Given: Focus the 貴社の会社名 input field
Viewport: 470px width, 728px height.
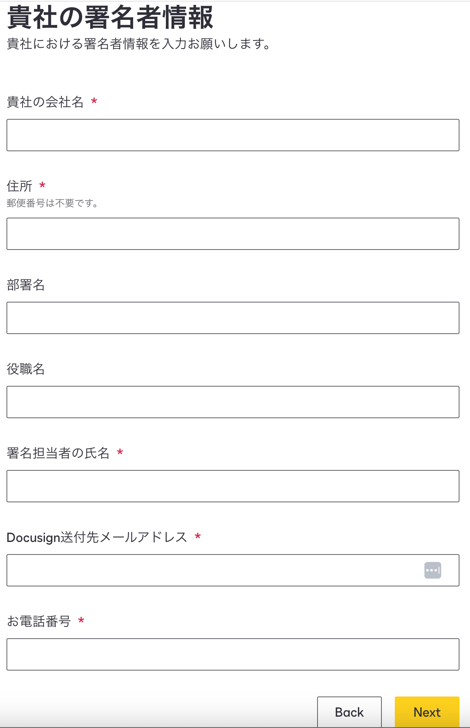Looking at the screenshot, I should click(x=233, y=135).
